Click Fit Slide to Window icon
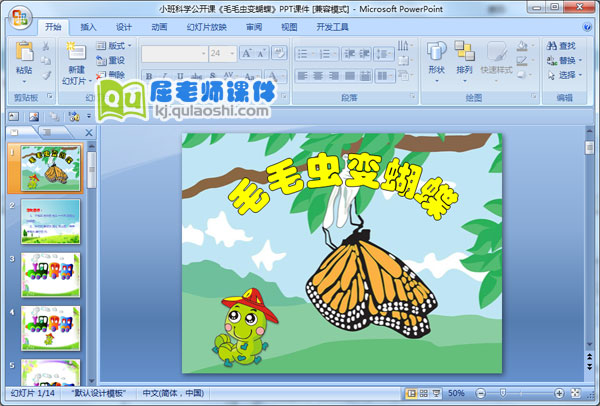 pyautogui.click(x=576, y=393)
